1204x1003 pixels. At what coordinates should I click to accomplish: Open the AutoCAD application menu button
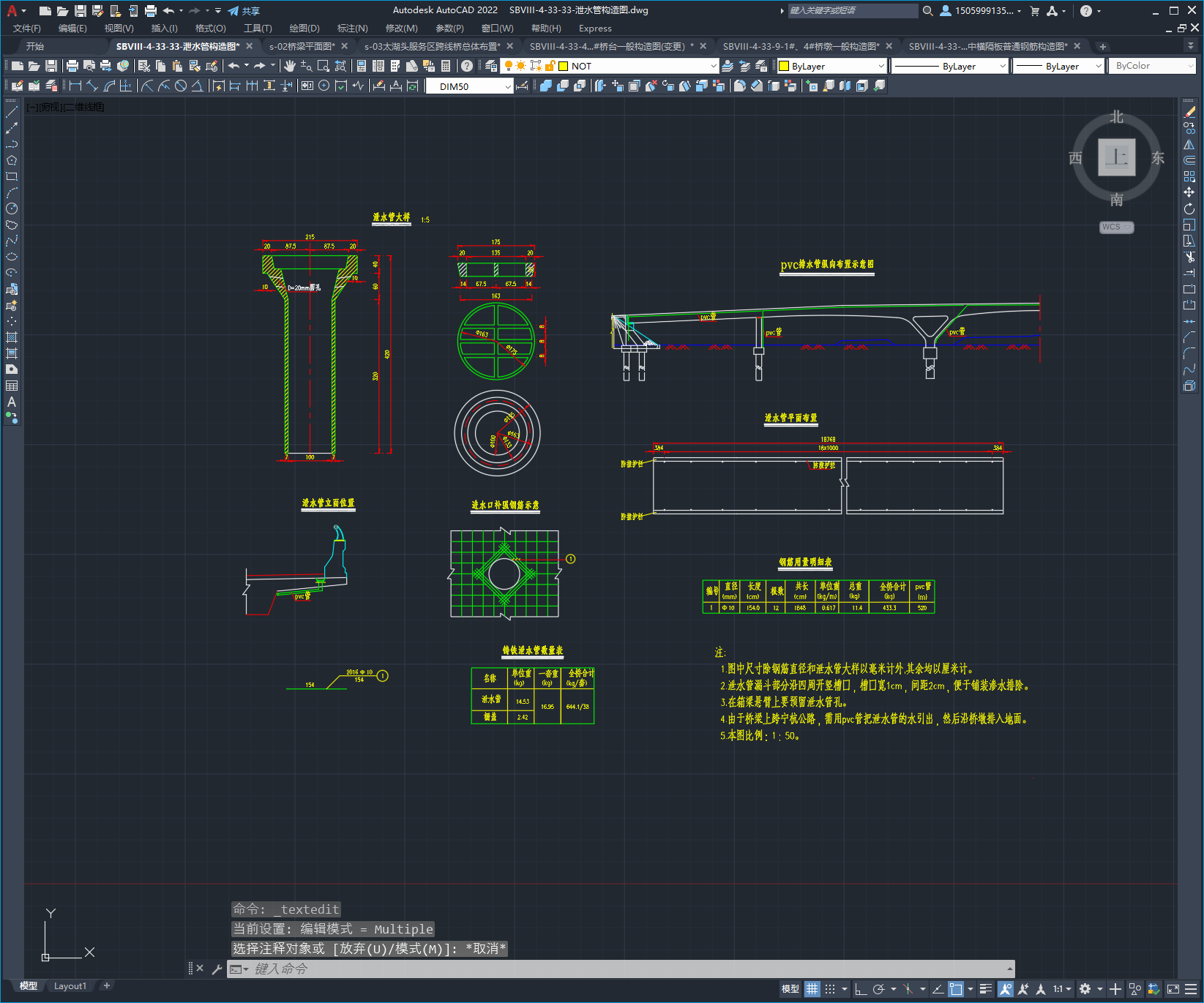coord(15,11)
